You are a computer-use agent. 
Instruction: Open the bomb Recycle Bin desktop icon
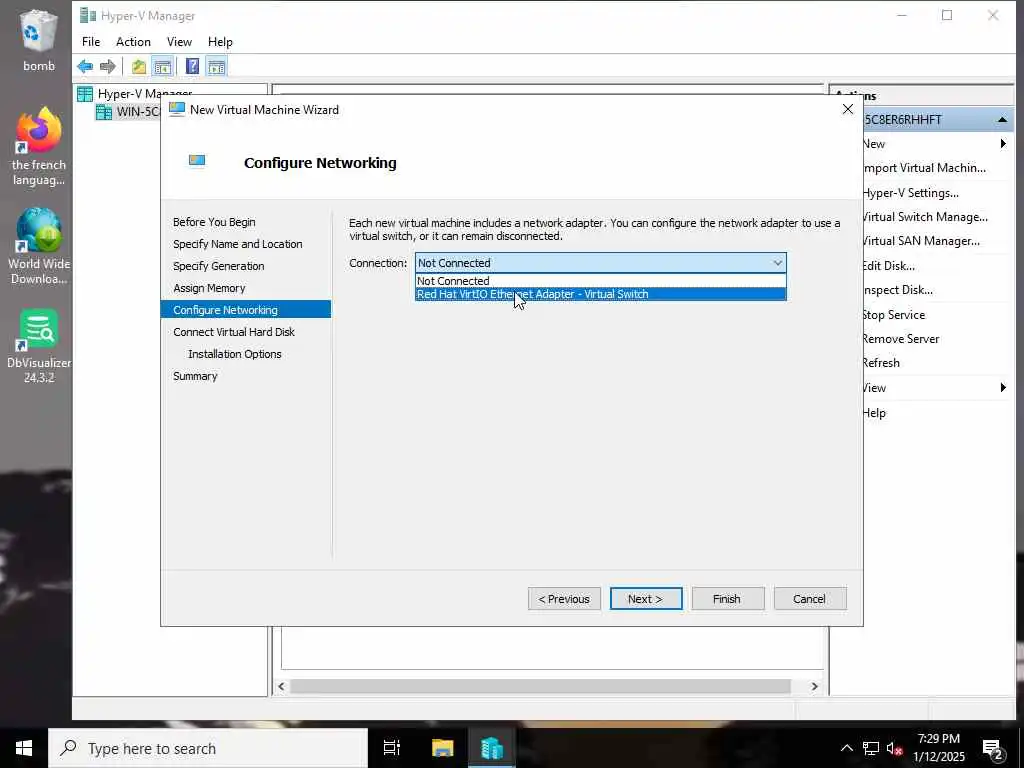tap(39, 40)
